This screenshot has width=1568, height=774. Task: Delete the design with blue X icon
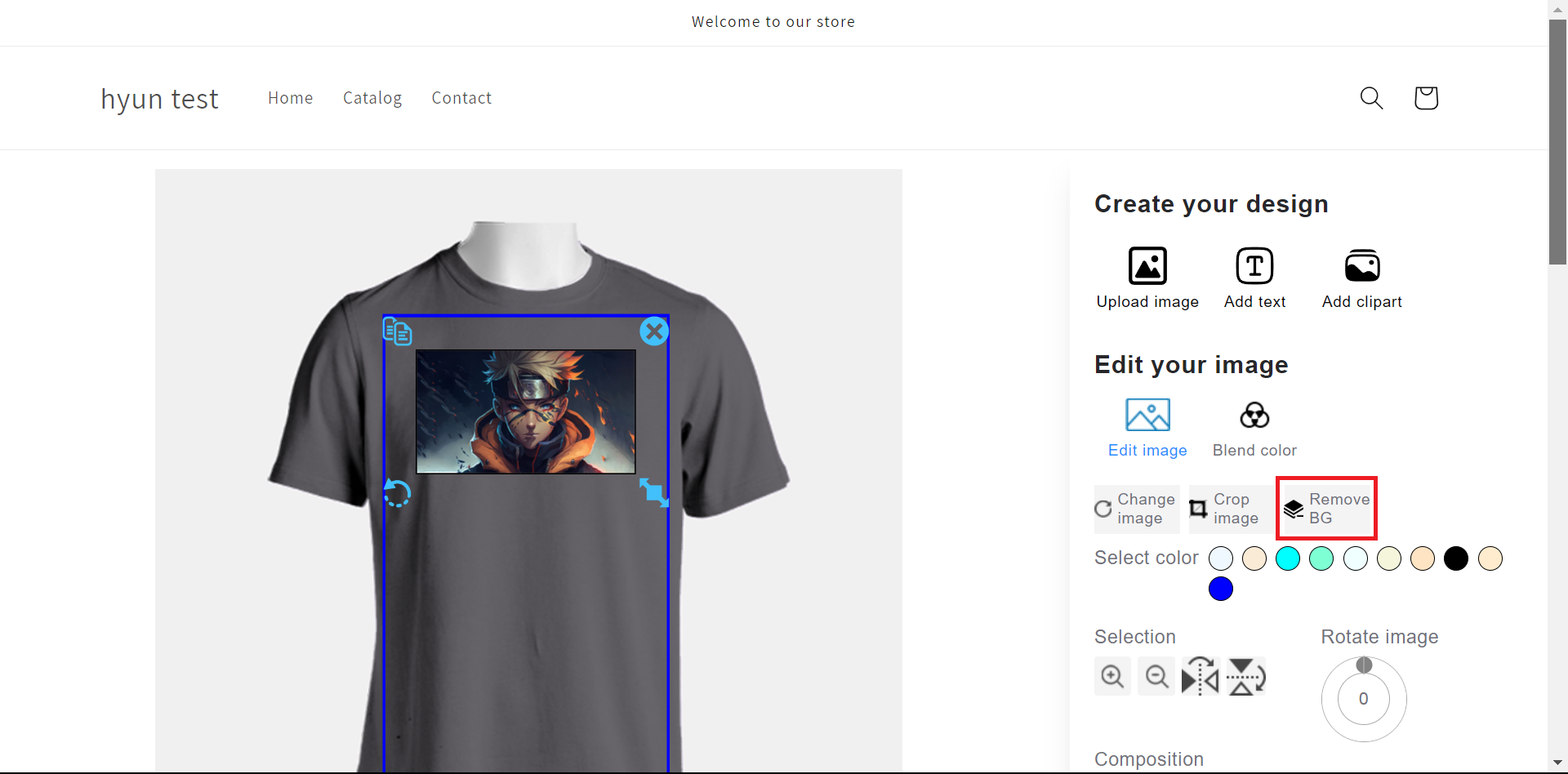click(x=654, y=331)
